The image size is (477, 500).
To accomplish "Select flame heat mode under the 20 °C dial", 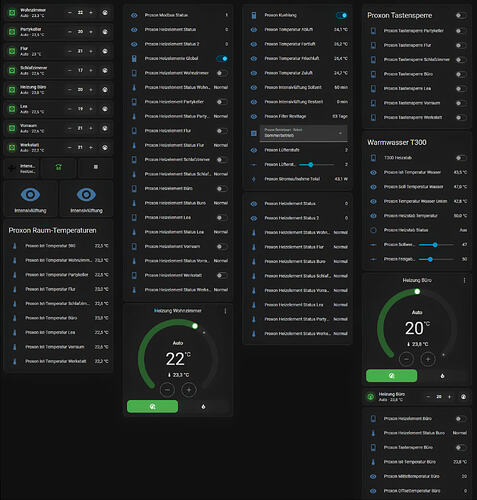I will click(443, 376).
